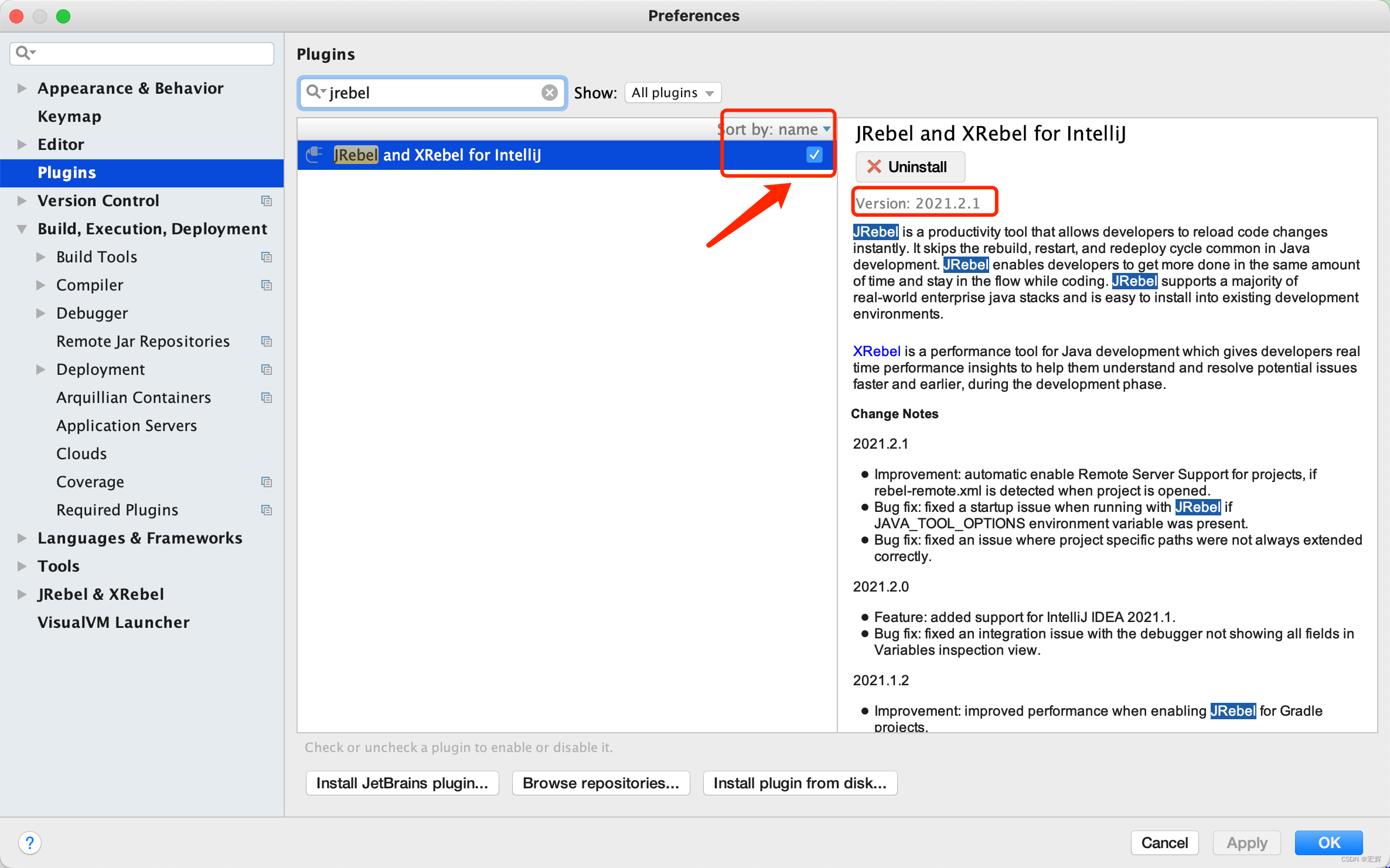The image size is (1390, 868).
Task: Expand Languages & Frameworks section
Action: [x=22, y=538]
